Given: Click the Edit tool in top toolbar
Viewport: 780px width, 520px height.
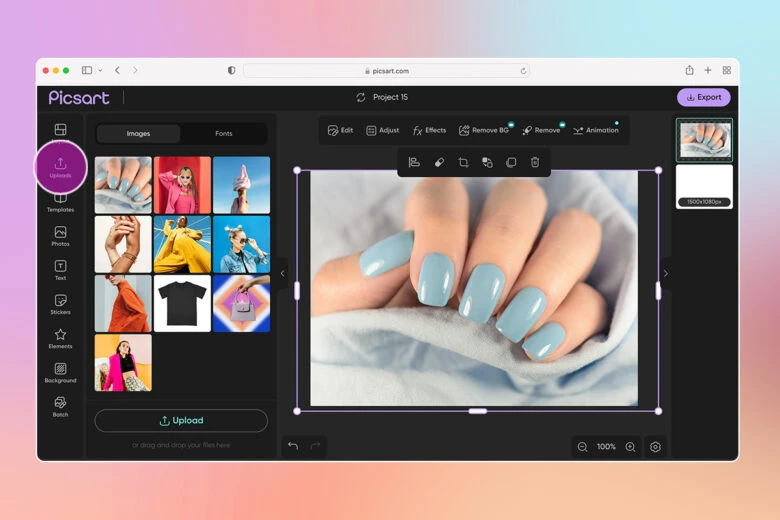Looking at the screenshot, I should pos(340,130).
